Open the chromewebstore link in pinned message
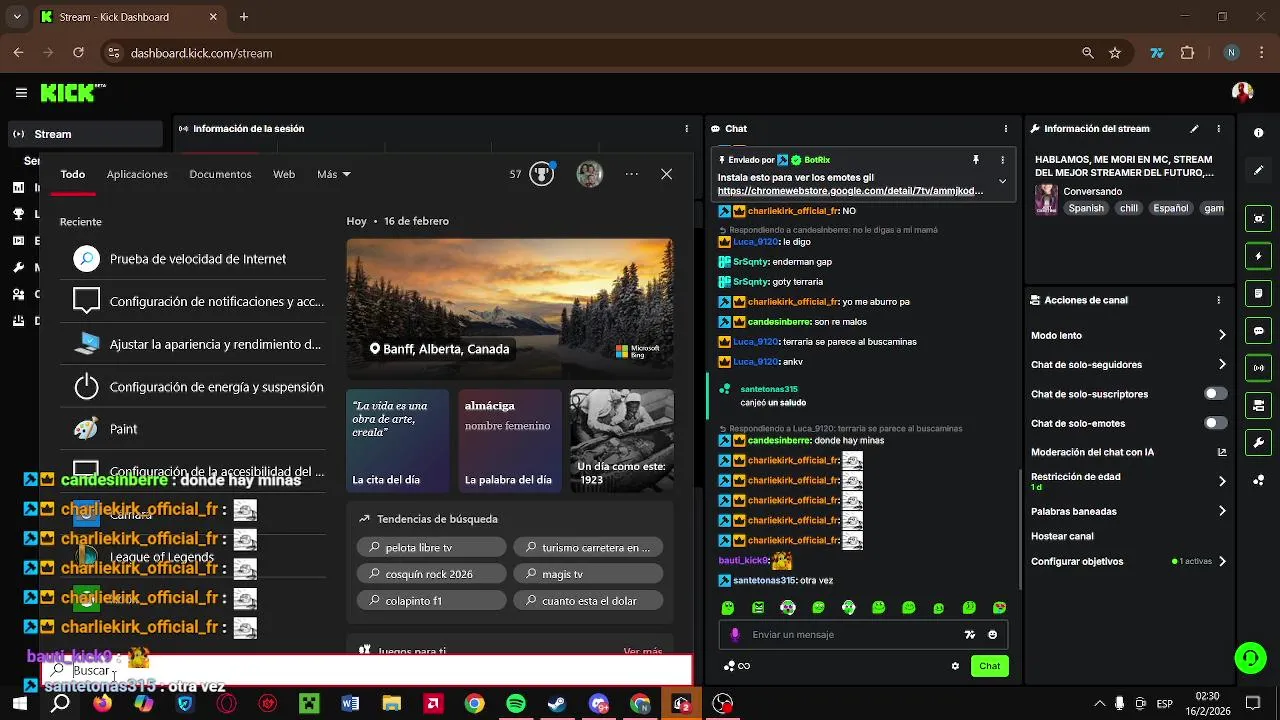Viewport: 1280px width, 720px height. click(850, 191)
